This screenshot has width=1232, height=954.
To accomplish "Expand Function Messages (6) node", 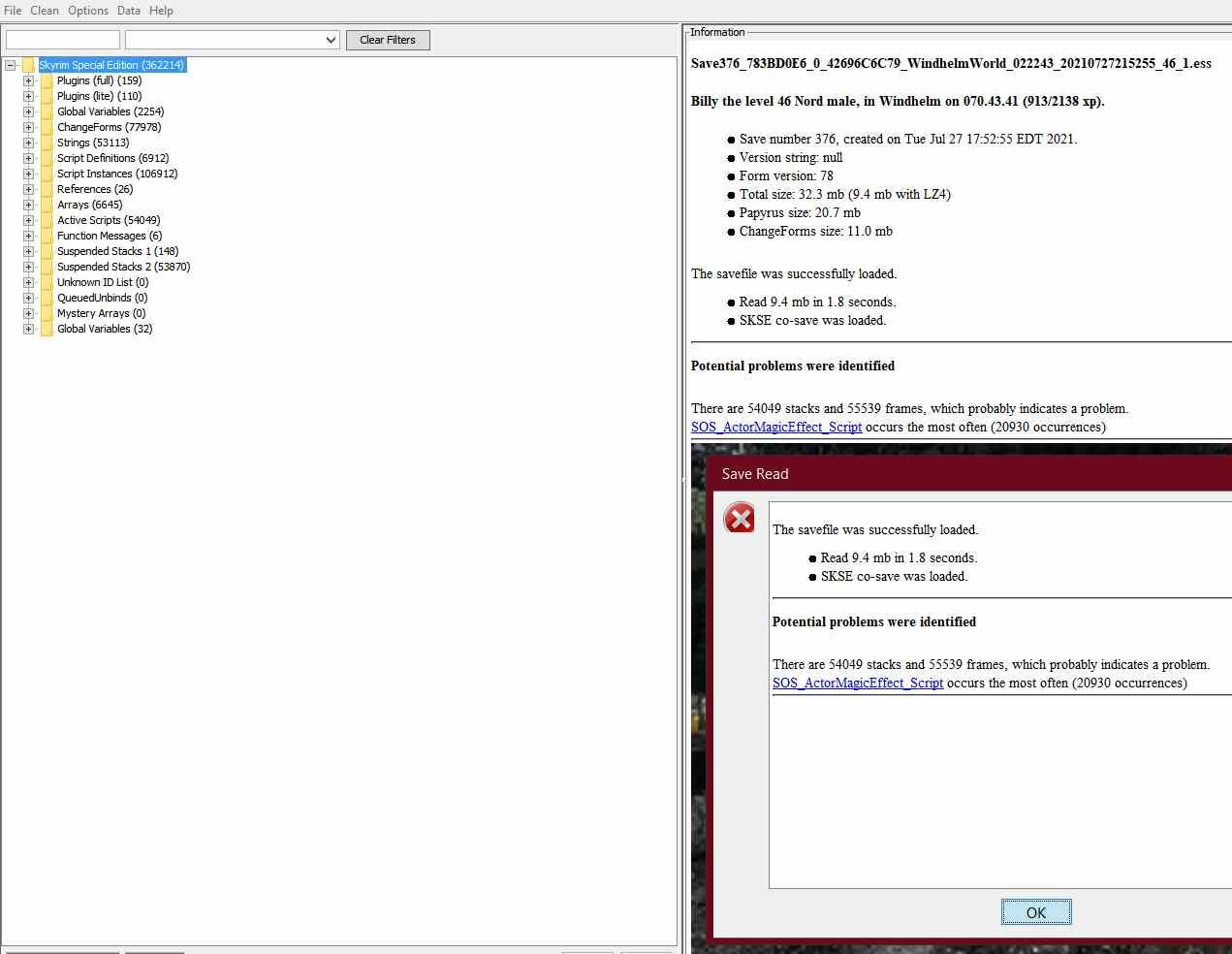I will [x=28, y=236].
